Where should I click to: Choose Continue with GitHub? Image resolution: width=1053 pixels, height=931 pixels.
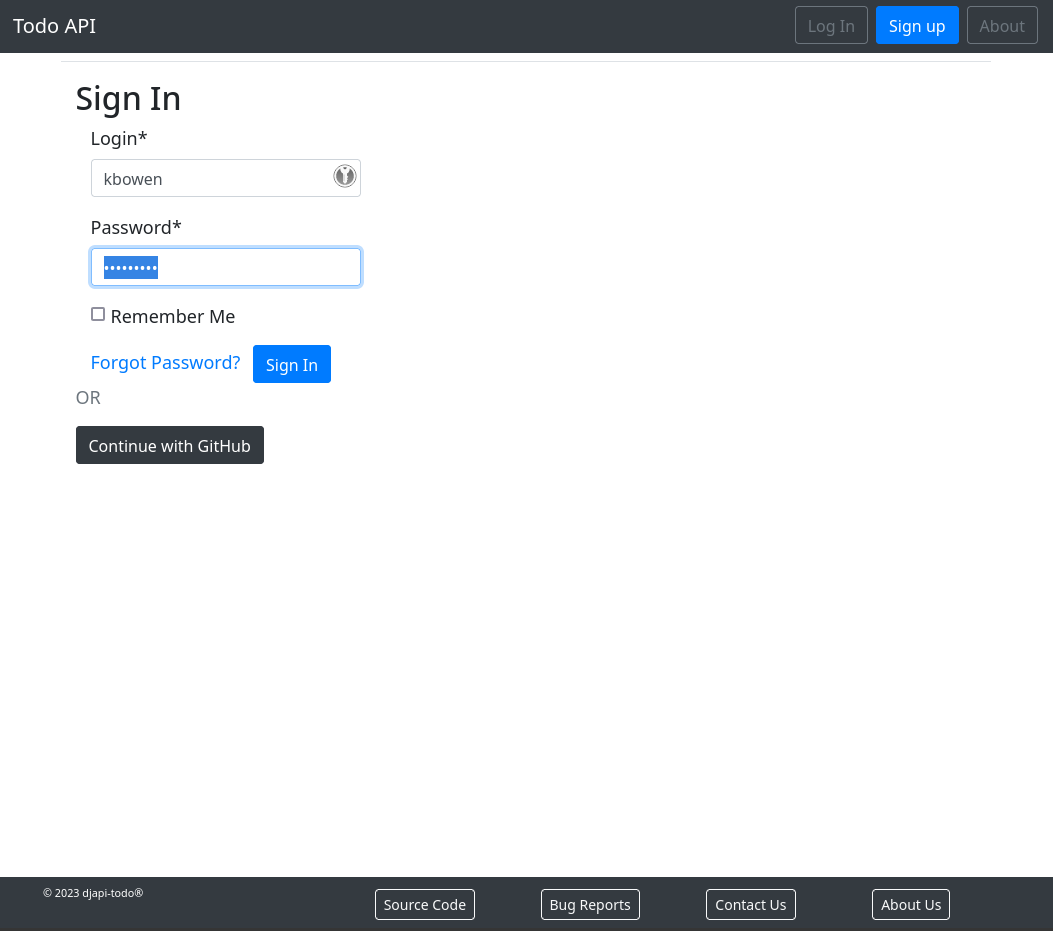point(170,445)
